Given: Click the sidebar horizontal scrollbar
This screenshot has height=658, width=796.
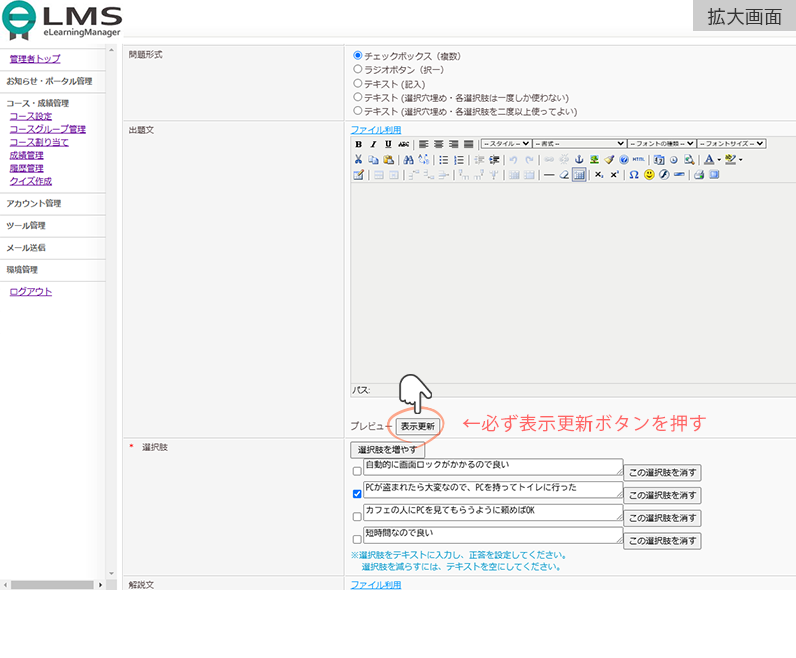Looking at the screenshot, I should pos(52,585).
